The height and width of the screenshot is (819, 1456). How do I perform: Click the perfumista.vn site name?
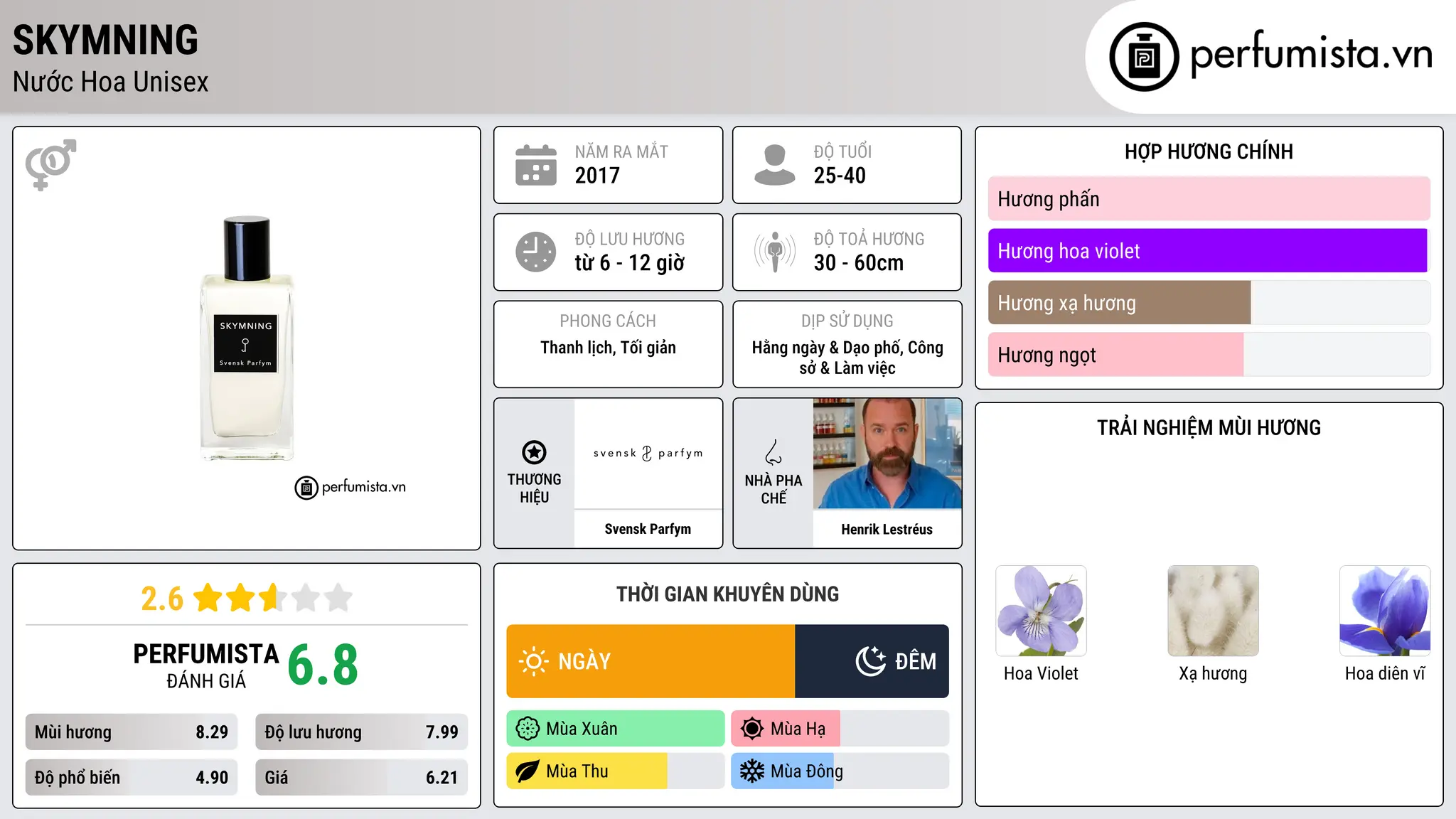[x=1311, y=54]
